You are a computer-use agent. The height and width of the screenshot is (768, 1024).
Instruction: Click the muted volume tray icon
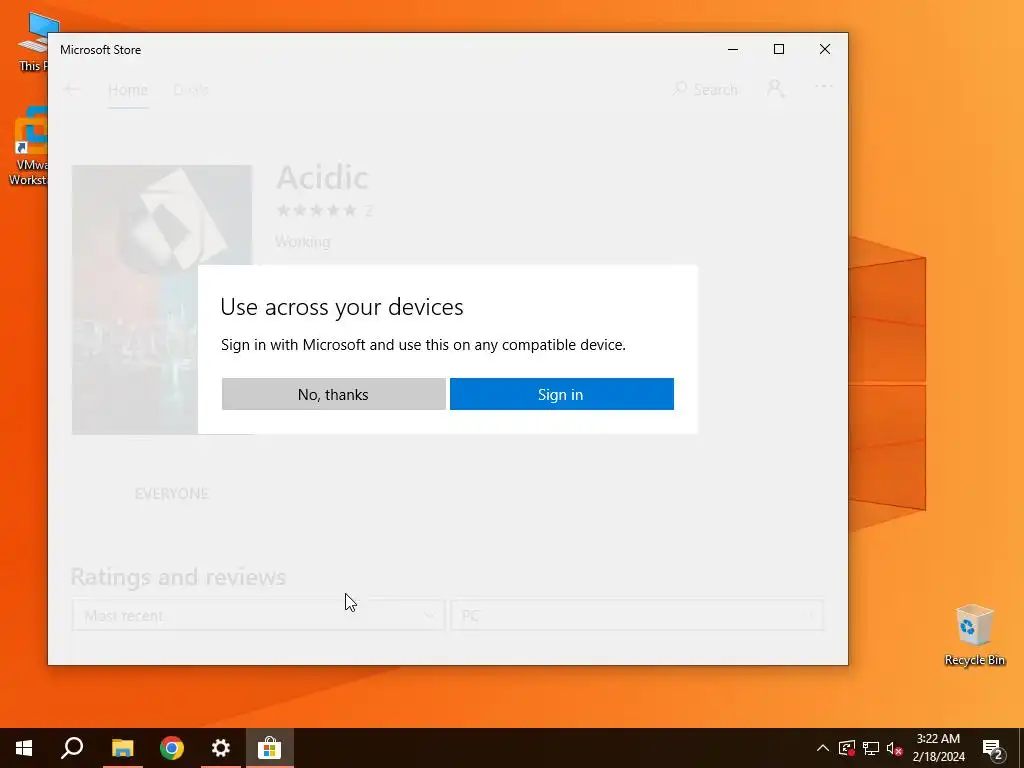[895, 748]
